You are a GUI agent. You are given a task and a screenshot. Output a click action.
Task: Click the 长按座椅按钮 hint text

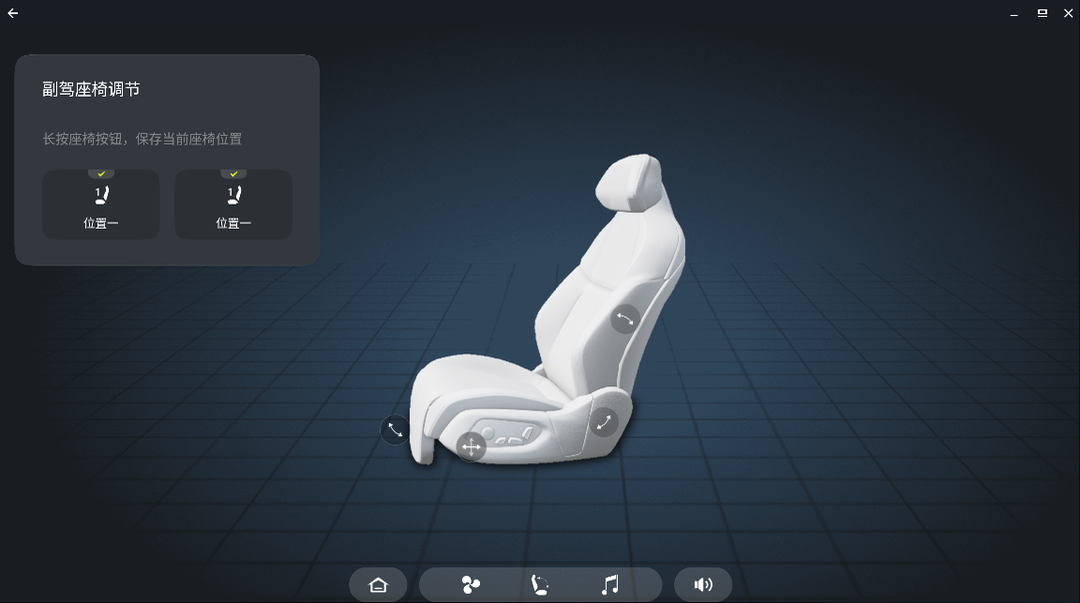pos(142,139)
